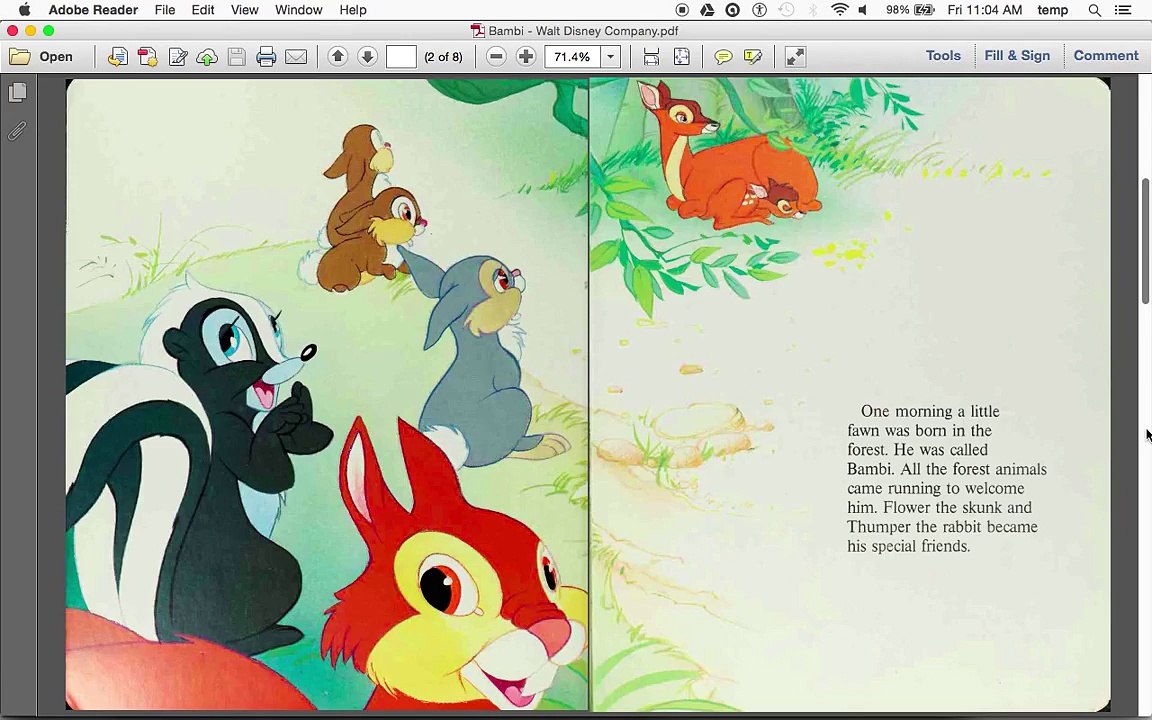This screenshot has width=1152, height=720.
Task: Open the View menu
Action: (x=245, y=10)
